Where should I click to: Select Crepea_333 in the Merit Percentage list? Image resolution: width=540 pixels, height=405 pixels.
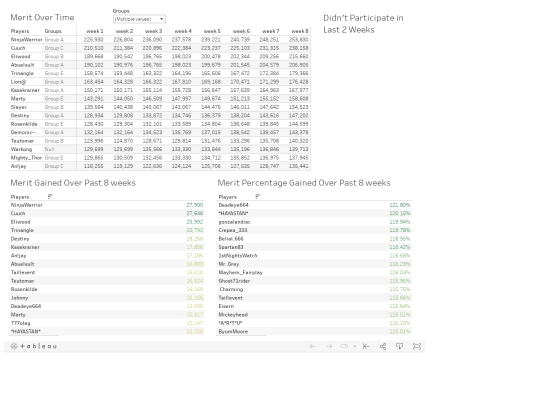[233, 230]
